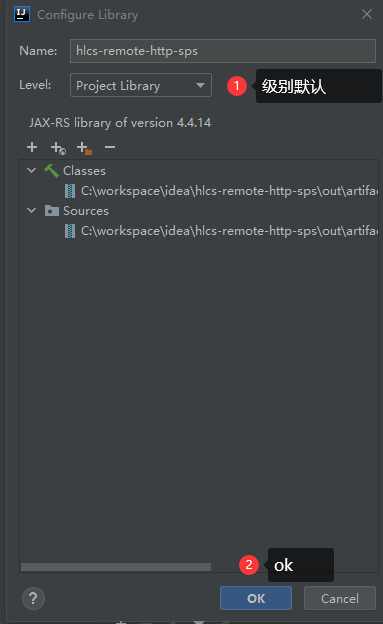This screenshot has width=383, height=624.
Task: Click the jar icon under Sources
Action: tap(70, 231)
